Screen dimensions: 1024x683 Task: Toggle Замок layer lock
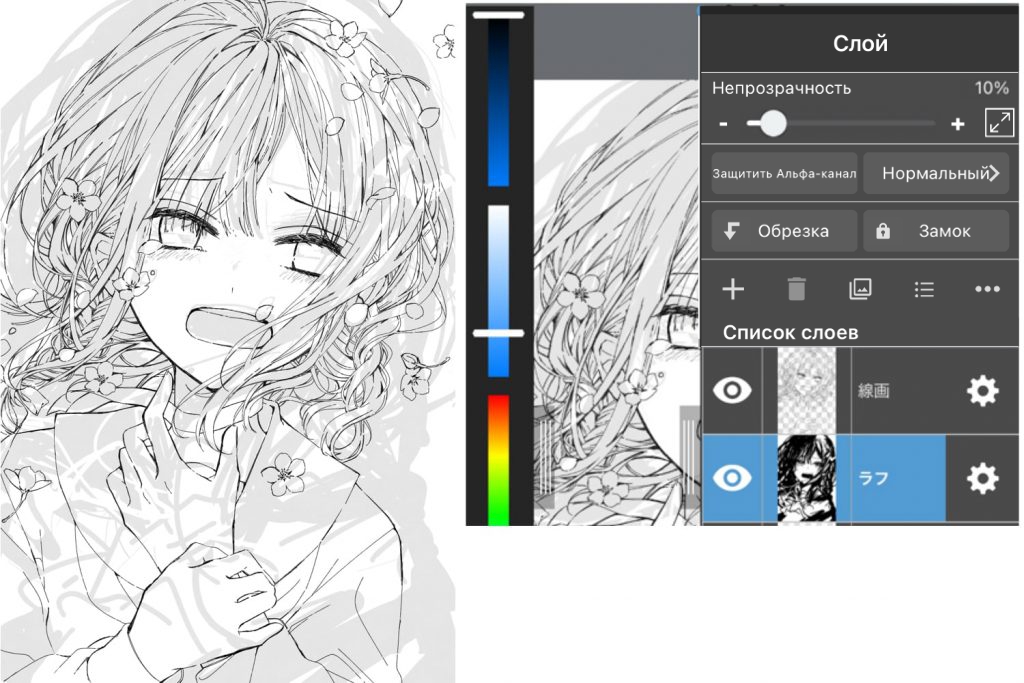click(x=936, y=230)
